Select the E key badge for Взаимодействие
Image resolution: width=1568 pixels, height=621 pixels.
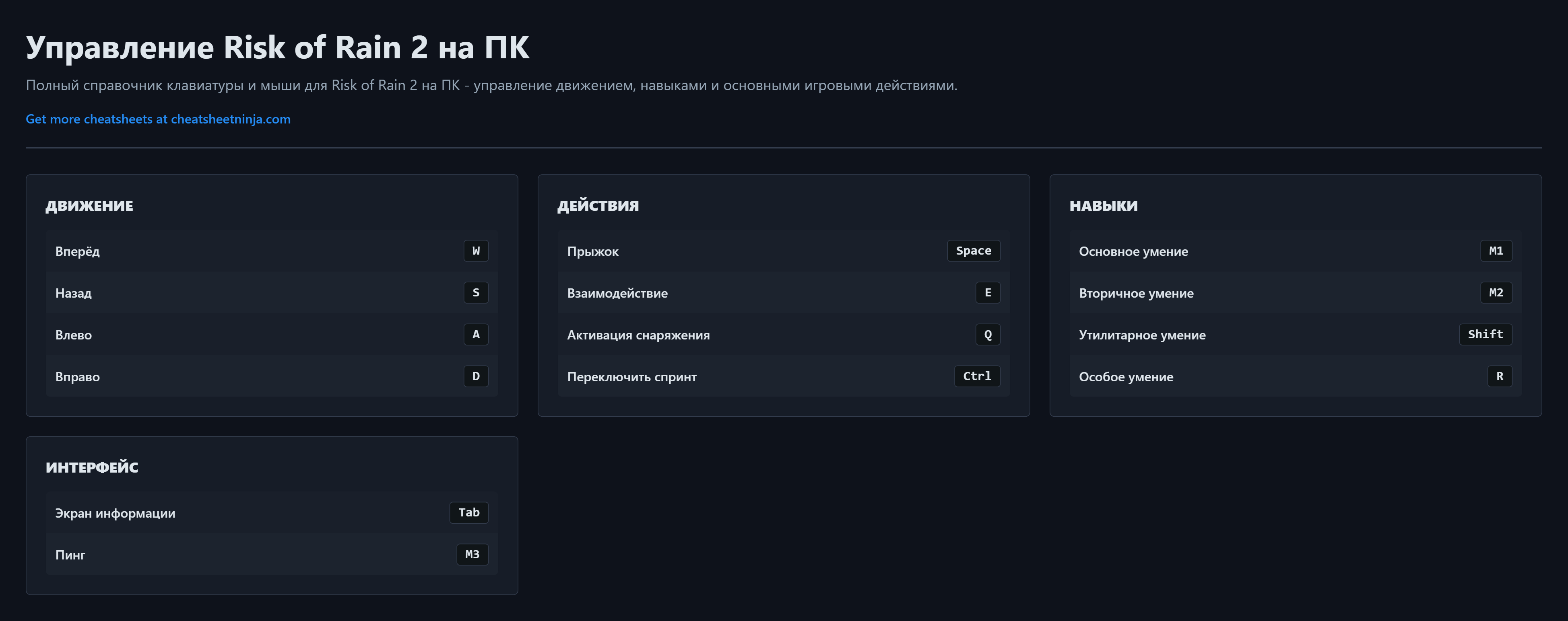987,292
